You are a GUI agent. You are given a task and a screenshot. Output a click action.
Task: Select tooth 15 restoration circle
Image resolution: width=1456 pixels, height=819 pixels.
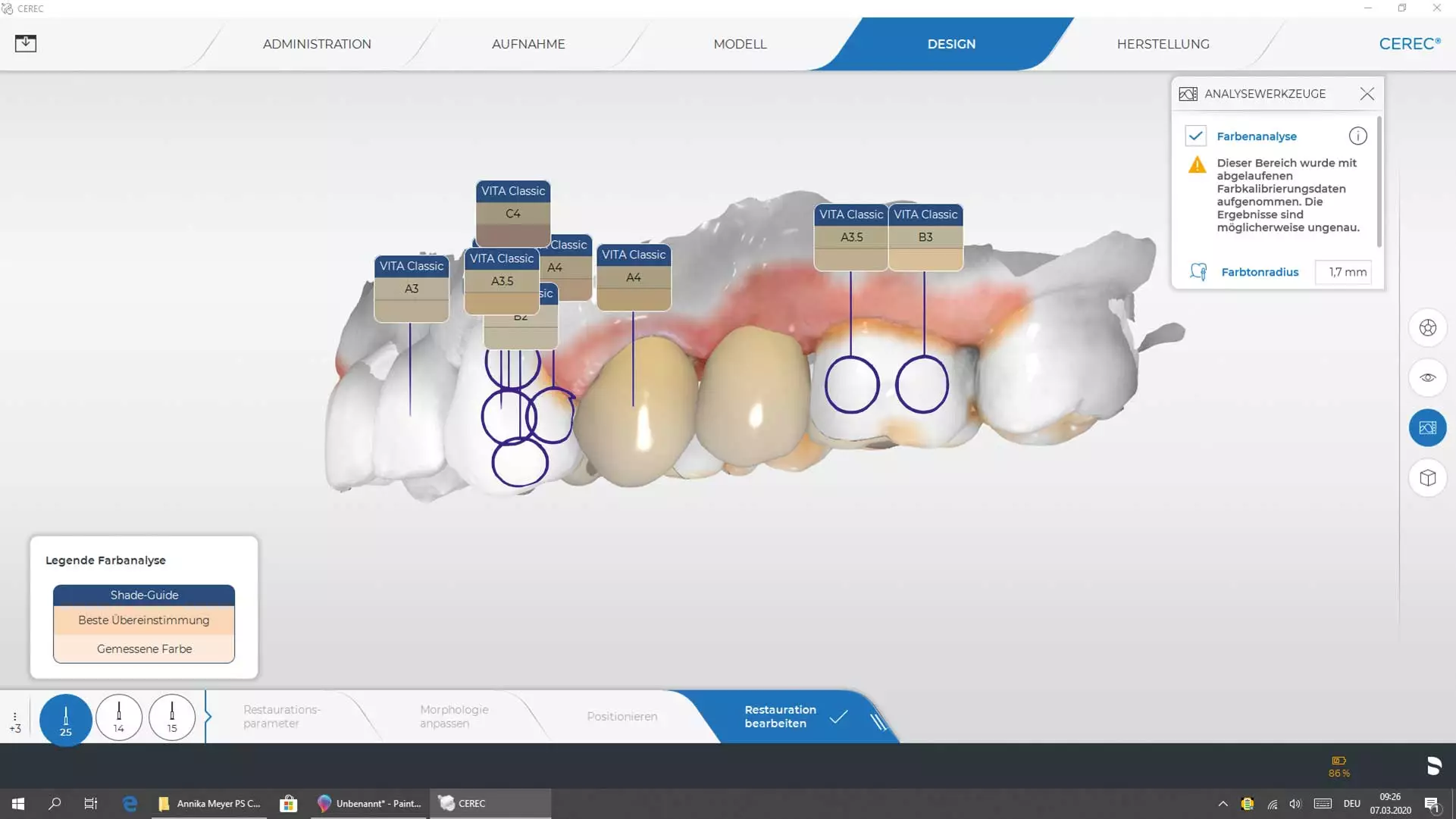tap(172, 717)
